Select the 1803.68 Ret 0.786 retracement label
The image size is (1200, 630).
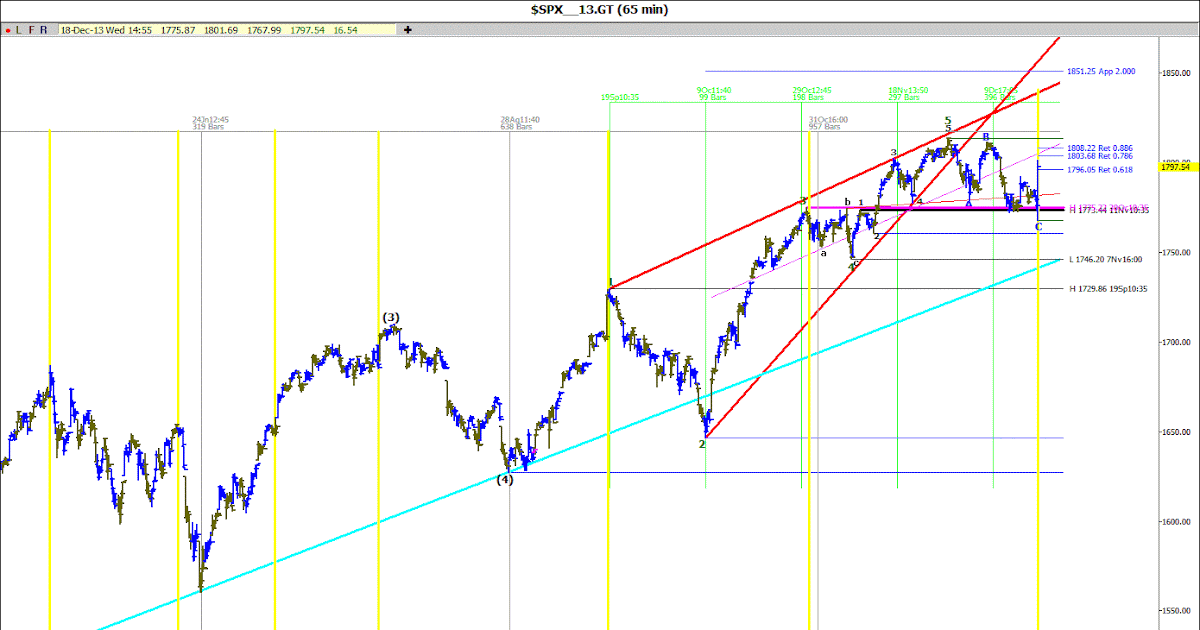(x=1100, y=155)
